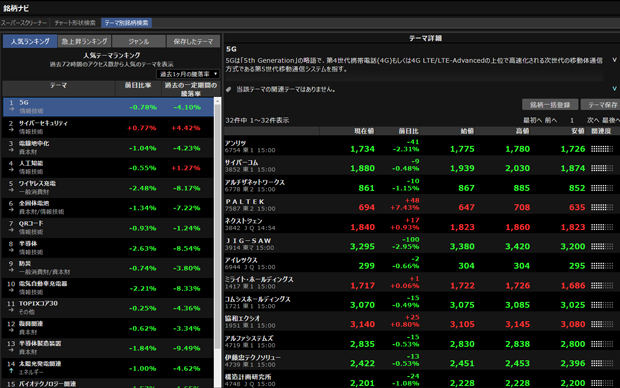Click the theme list scrollbar thumb

point(217,227)
